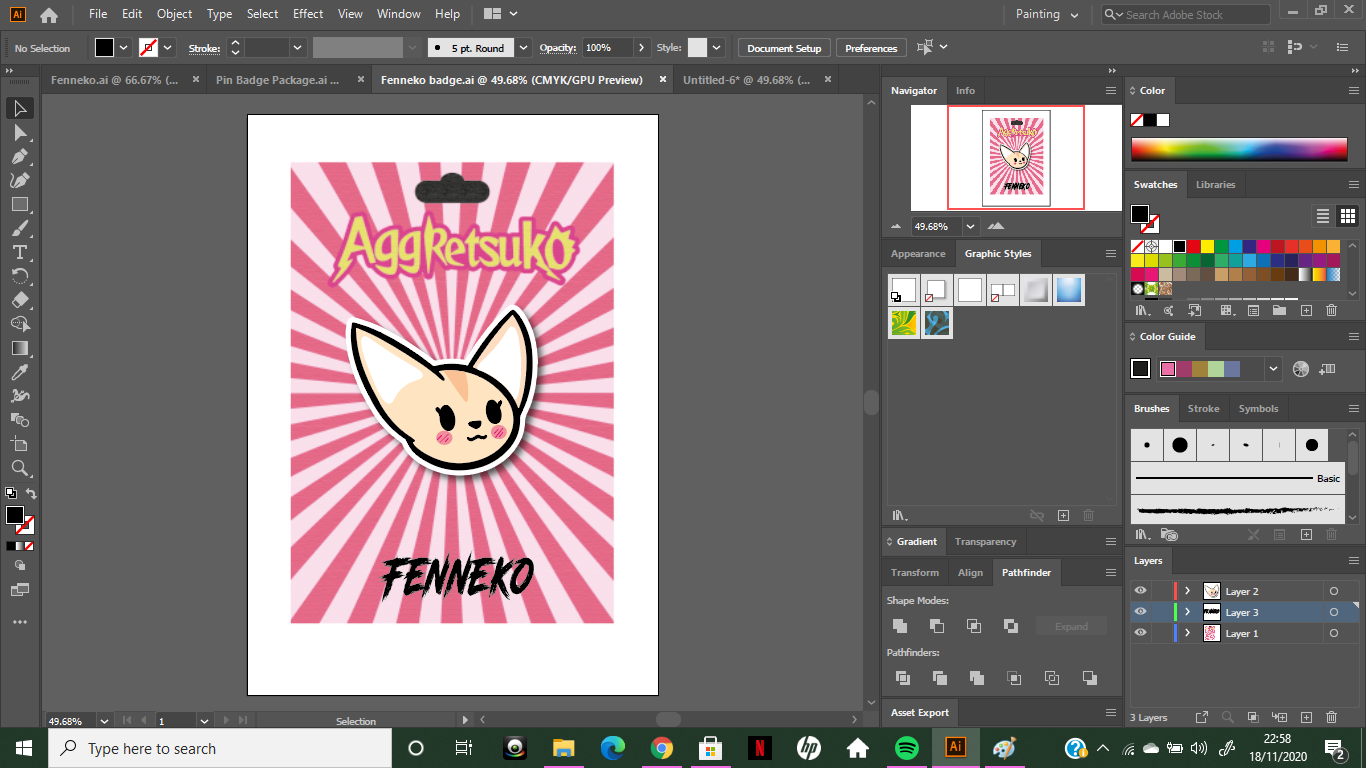This screenshot has height=768, width=1366.
Task: Click black fill box in Swatches panel
Action: (1140, 213)
